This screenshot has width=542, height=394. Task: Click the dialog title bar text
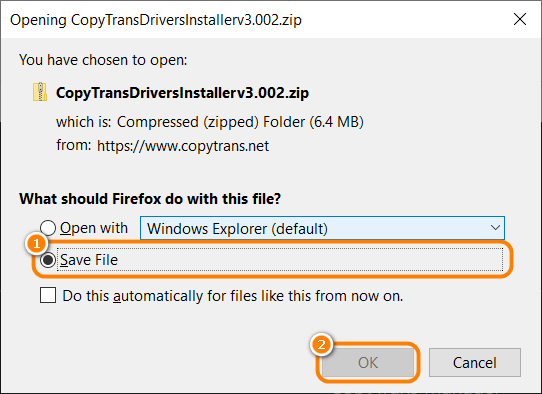click(x=156, y=20)
